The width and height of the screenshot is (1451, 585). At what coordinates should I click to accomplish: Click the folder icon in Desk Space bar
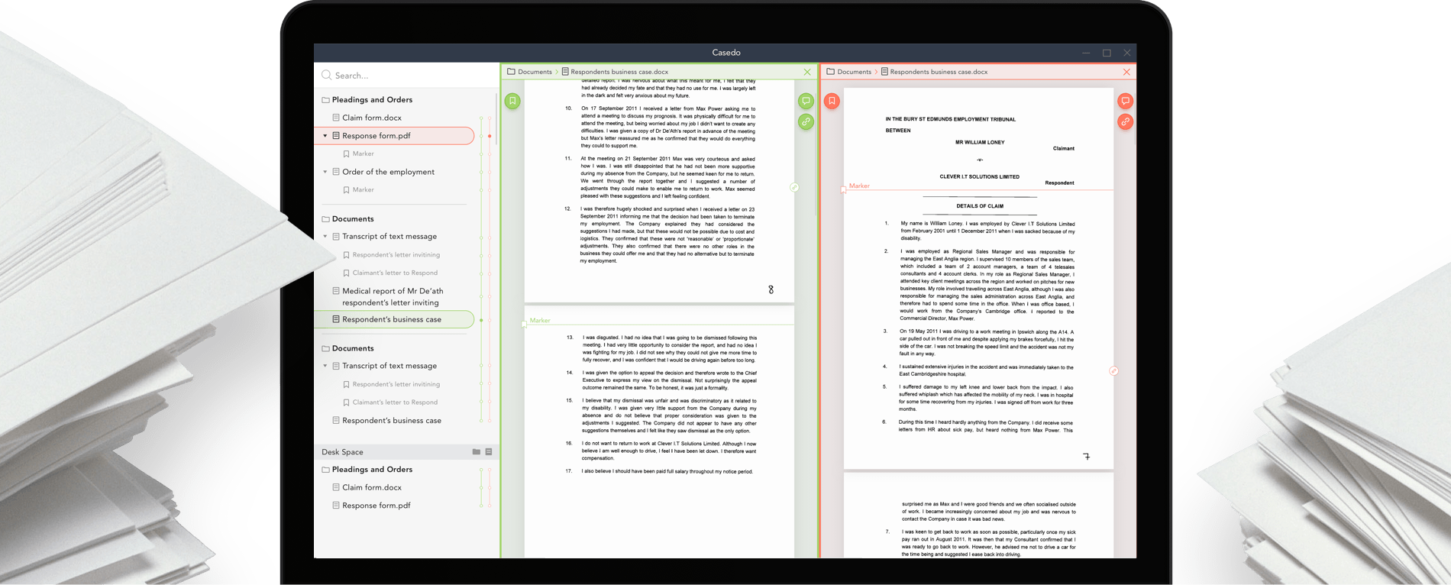[x=476, y=452]
